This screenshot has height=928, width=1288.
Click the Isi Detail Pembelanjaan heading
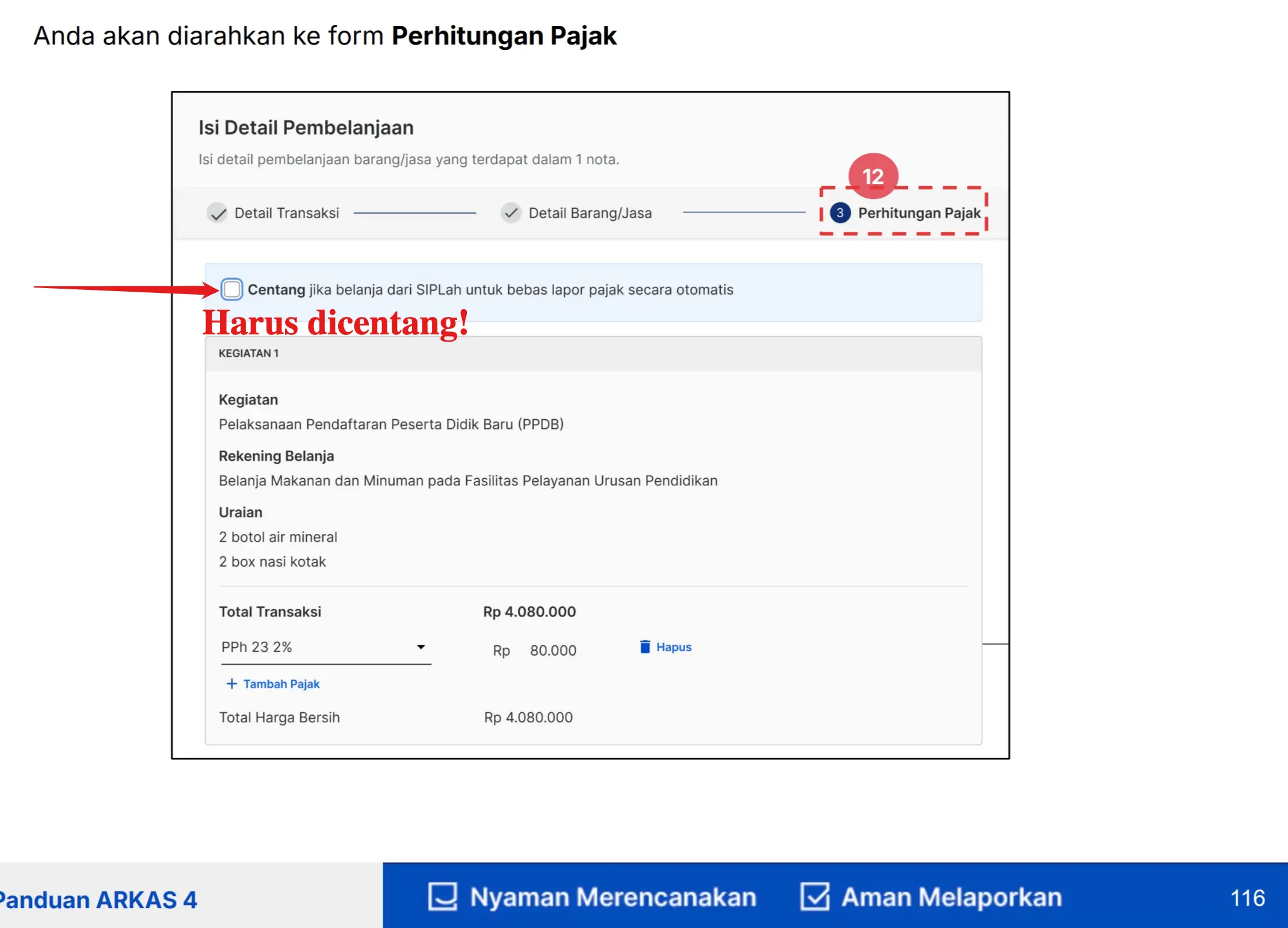click(306, 128)
